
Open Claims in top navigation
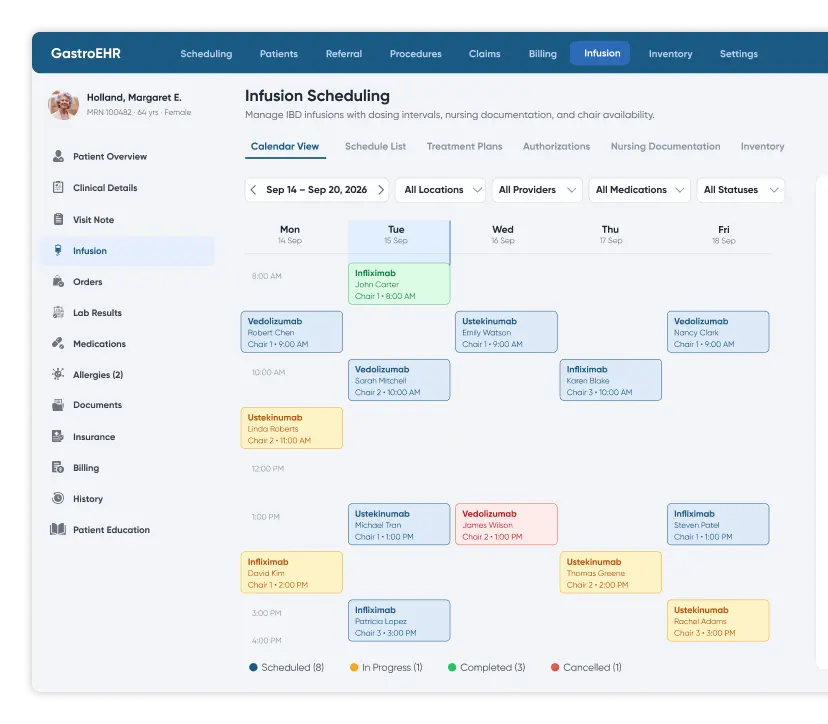pyautogui.click(x=484, y=54)
